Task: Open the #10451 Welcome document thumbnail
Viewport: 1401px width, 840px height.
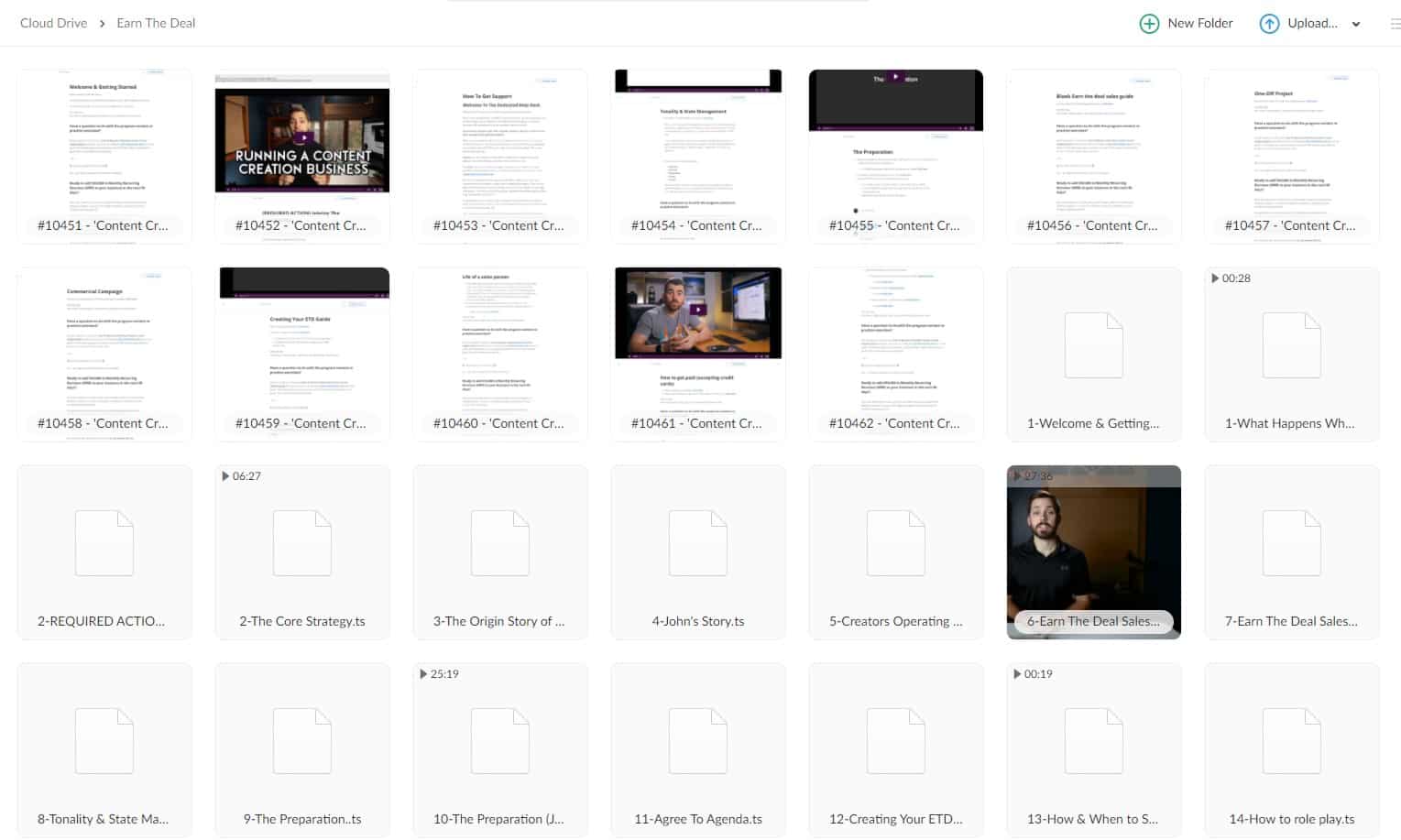Action: click(104, 147)
